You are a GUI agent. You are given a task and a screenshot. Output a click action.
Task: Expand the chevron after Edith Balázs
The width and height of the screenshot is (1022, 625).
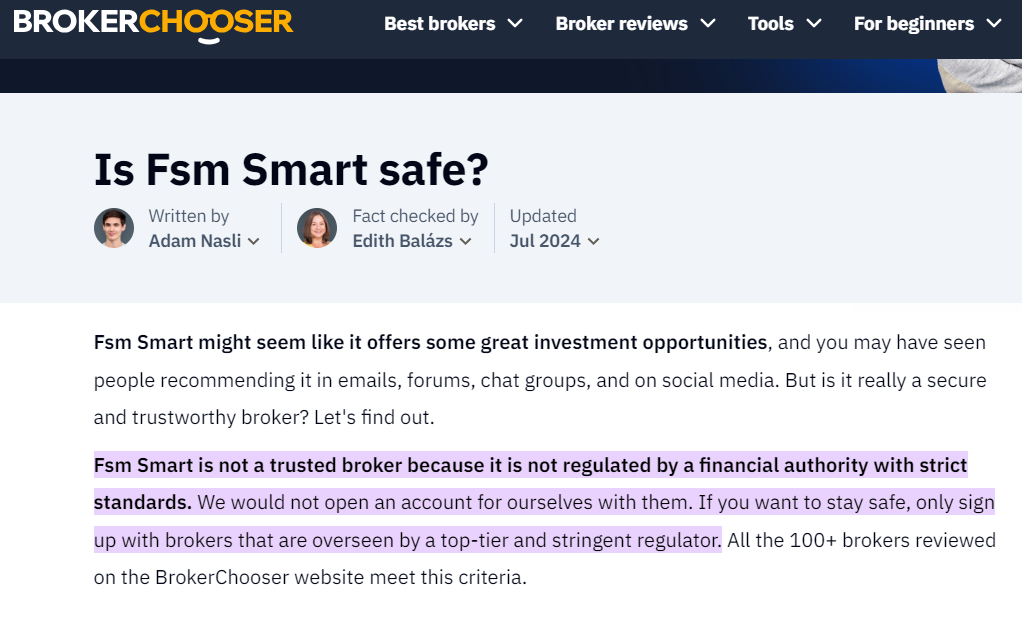(465, 242)
